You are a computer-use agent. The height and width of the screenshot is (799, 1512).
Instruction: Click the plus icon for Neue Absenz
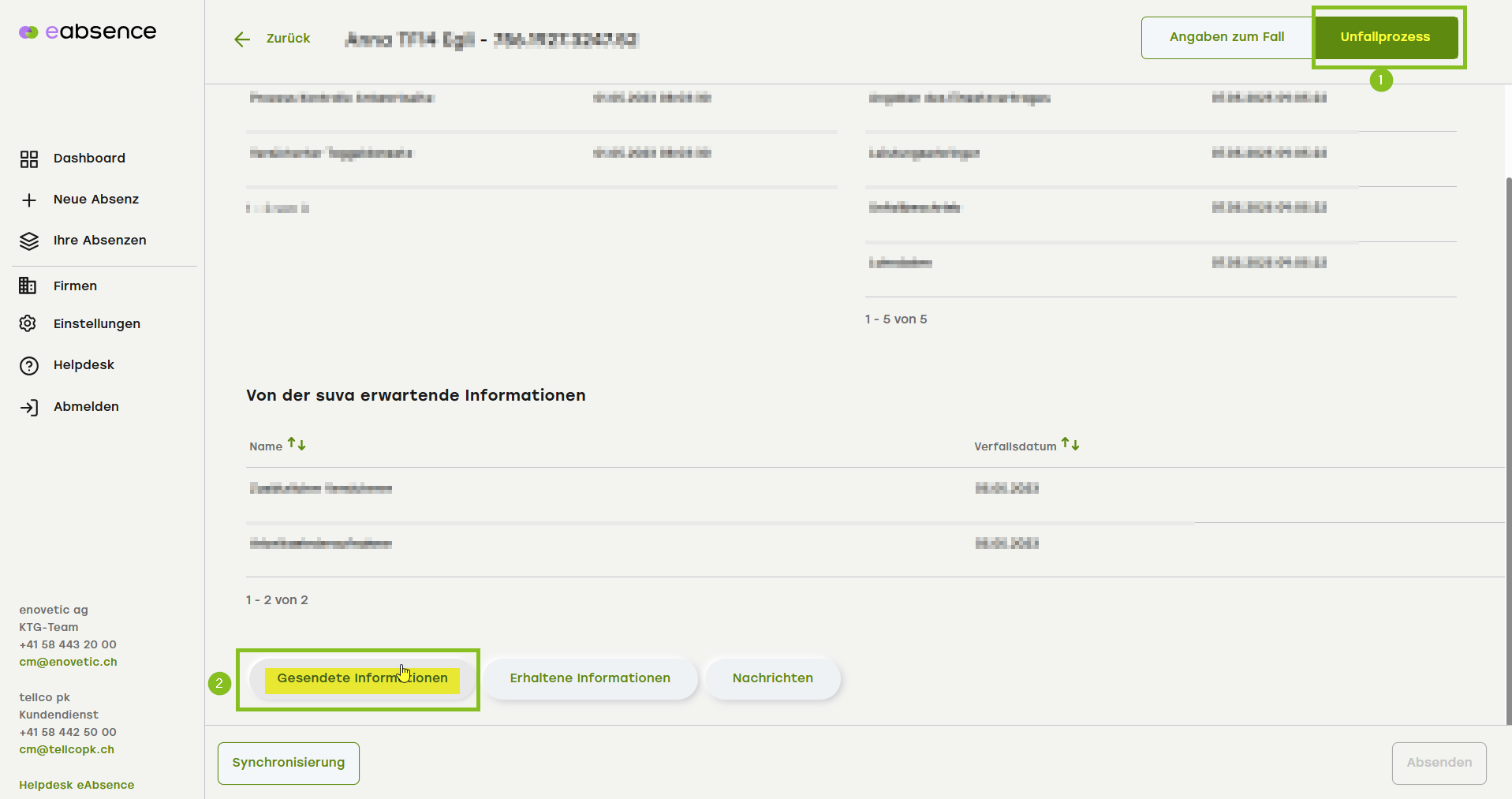tap(29, 200)
